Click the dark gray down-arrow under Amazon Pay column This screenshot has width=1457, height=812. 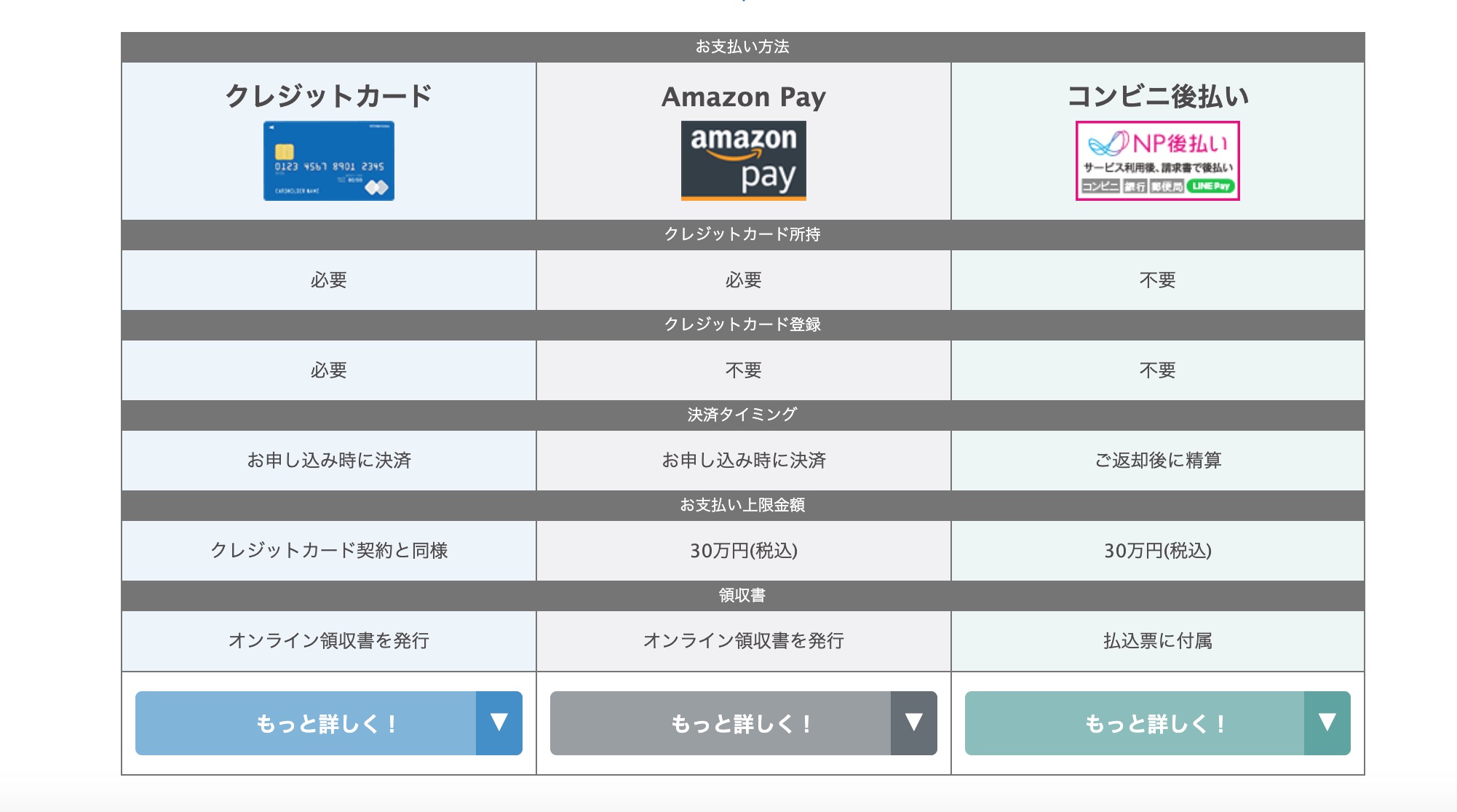[913, 723]
